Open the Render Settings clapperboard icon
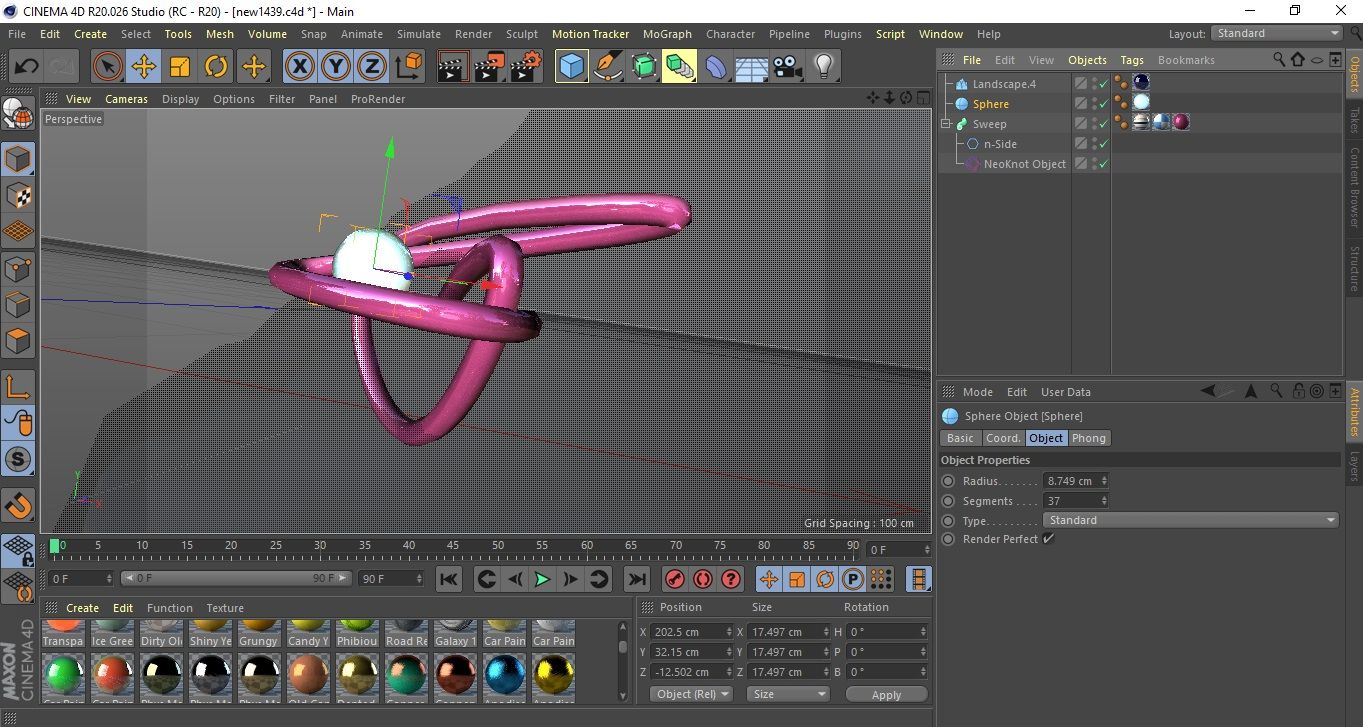The height and width of the screenshot is (727, 1363). click(525, 67)
